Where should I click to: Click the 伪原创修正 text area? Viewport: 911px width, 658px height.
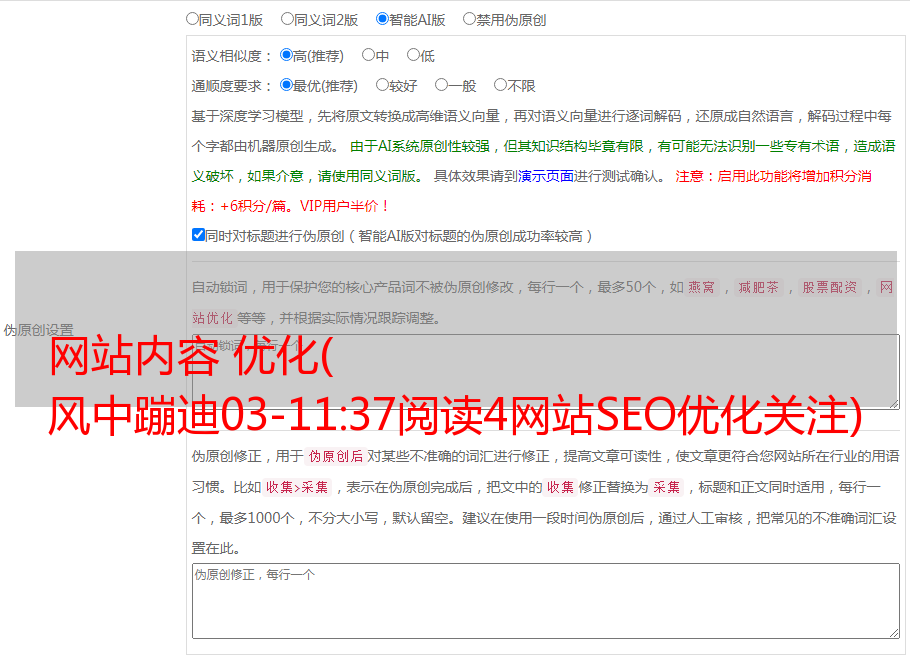(x=546, y=601)
